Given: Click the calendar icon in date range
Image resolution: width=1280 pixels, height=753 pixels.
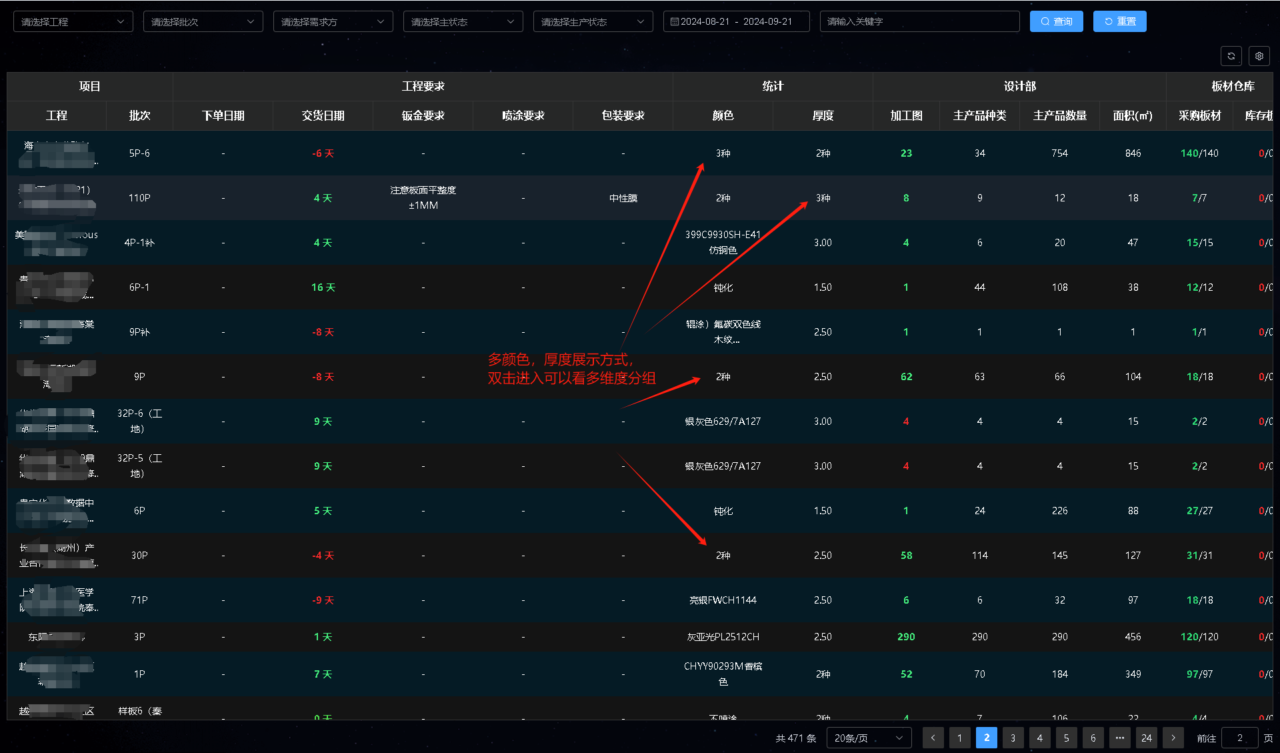Looking at the screenshot, I should click(x=675, y=21).
